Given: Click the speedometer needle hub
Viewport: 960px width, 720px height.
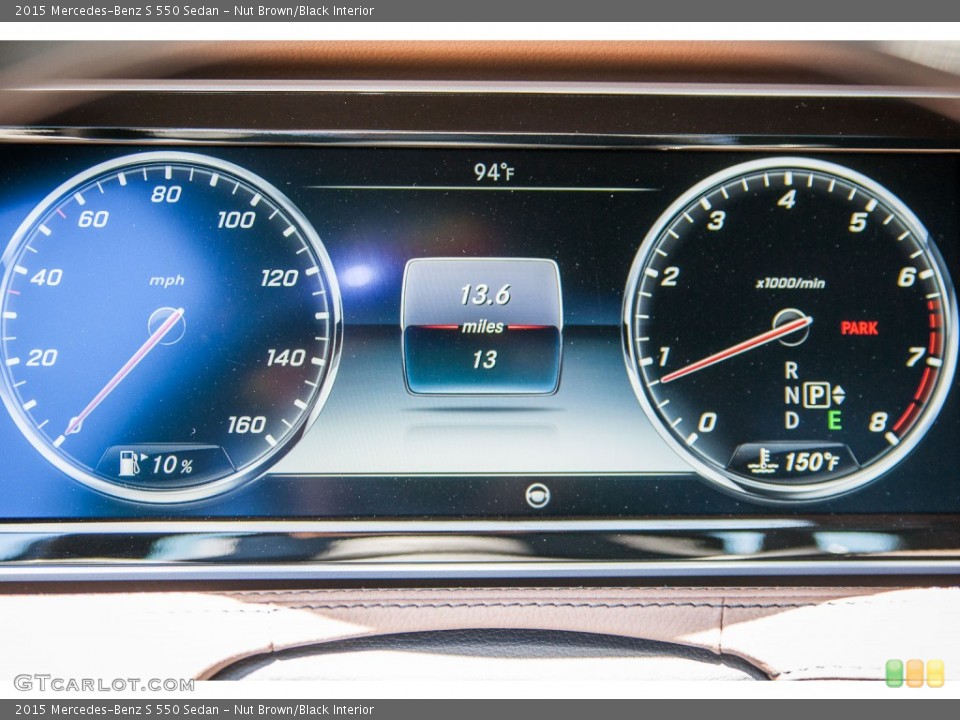Looking at the screenshot, I should [167, 325].
